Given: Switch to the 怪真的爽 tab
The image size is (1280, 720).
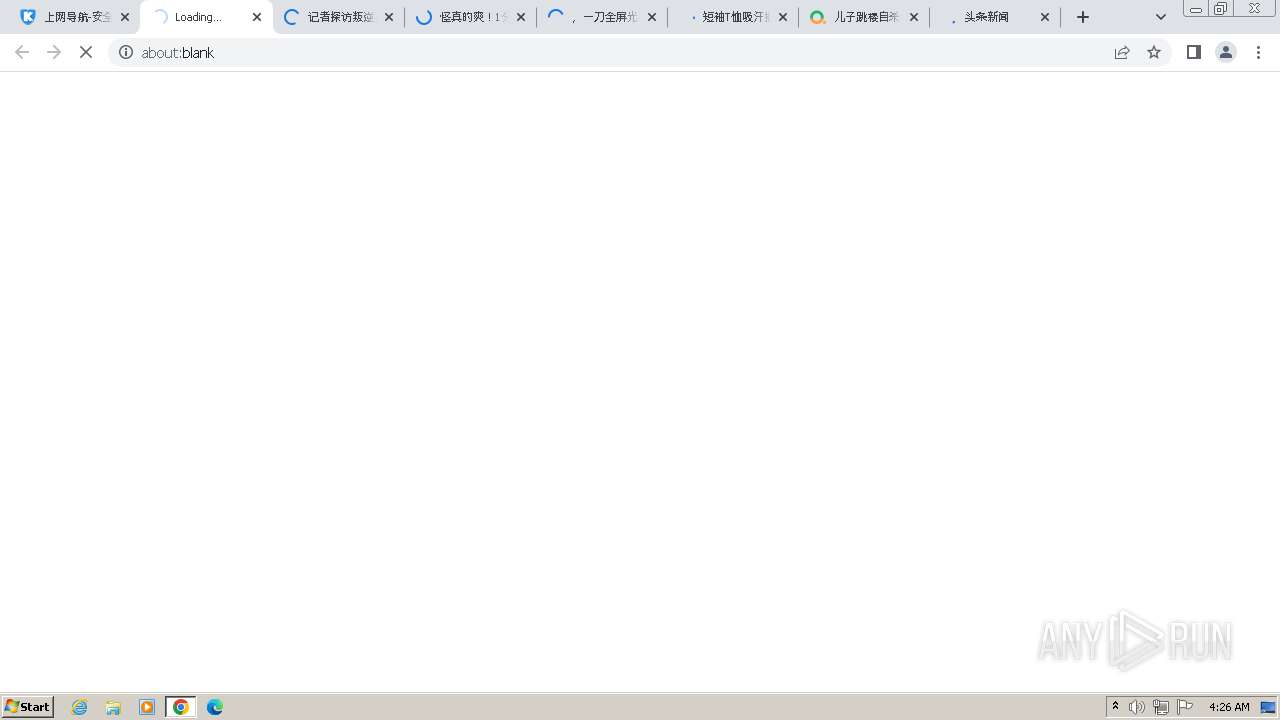Looking at the screenshot, I should 470,17.
